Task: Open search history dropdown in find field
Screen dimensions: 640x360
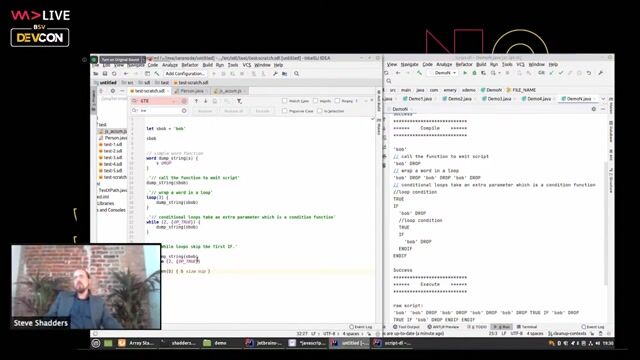Action: point(135,101)
